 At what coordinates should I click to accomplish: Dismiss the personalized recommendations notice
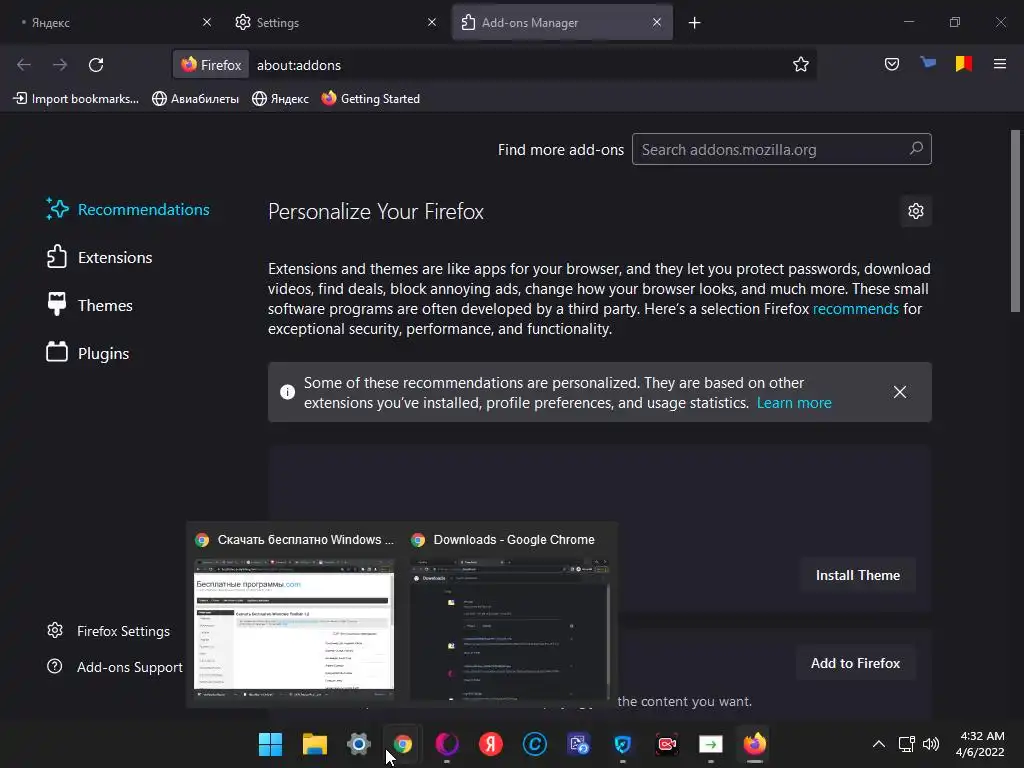click(899, 392)
